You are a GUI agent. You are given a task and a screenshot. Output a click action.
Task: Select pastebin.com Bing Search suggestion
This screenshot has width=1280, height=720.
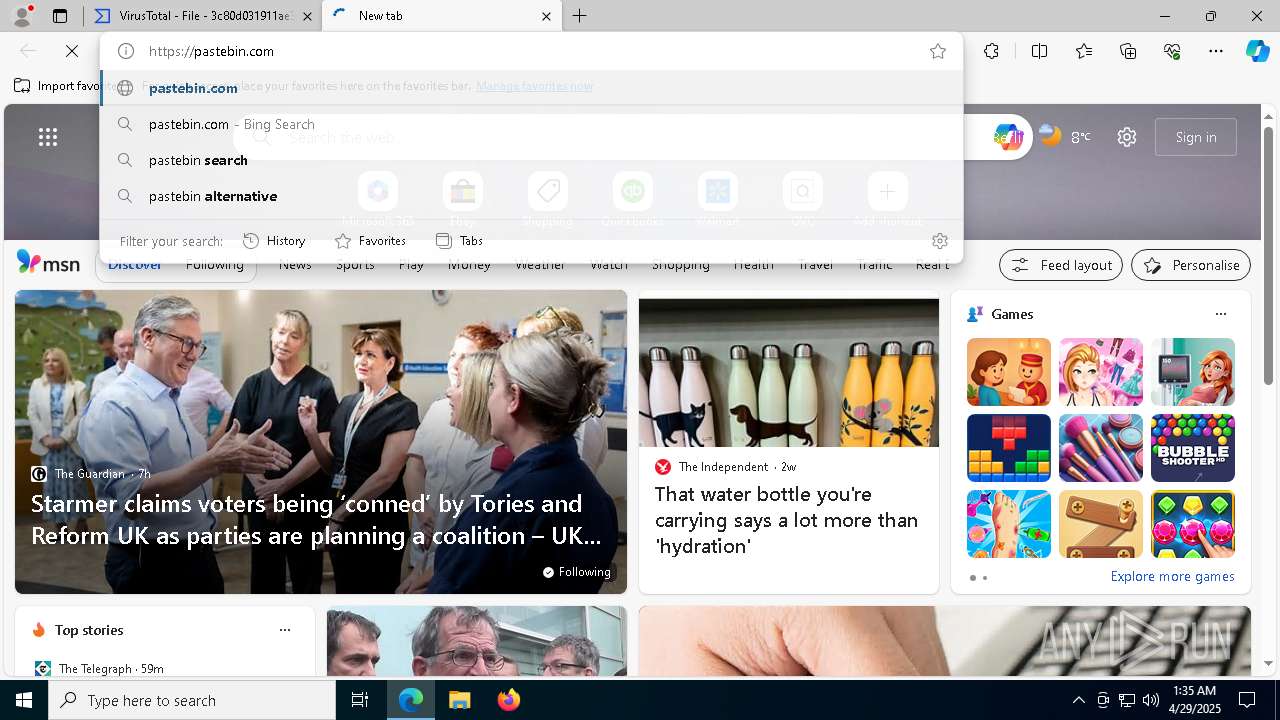(x=531, y=124)
